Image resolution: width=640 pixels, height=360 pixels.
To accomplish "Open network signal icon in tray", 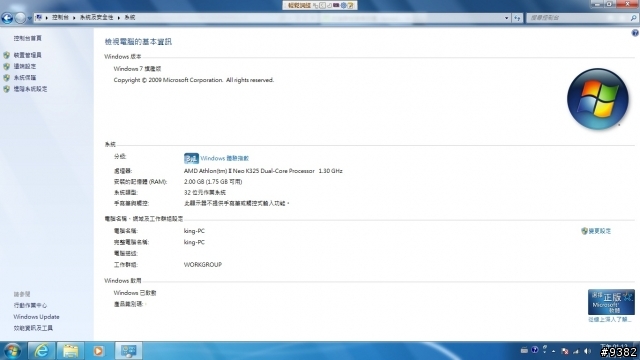I will point(576,351).
